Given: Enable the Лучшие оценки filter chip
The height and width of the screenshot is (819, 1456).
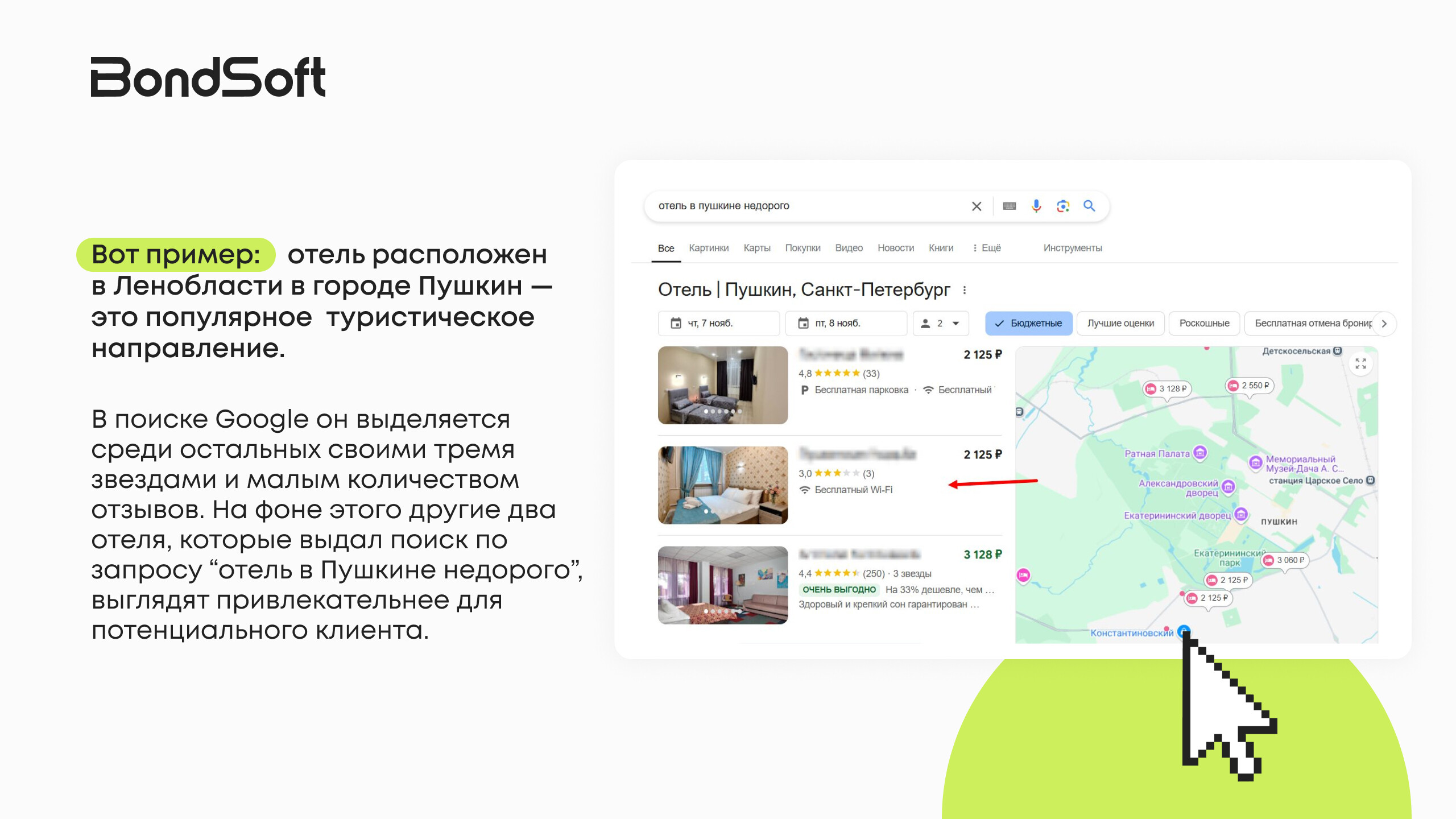Looking at the screenshot, I should tap(1120, 323).
